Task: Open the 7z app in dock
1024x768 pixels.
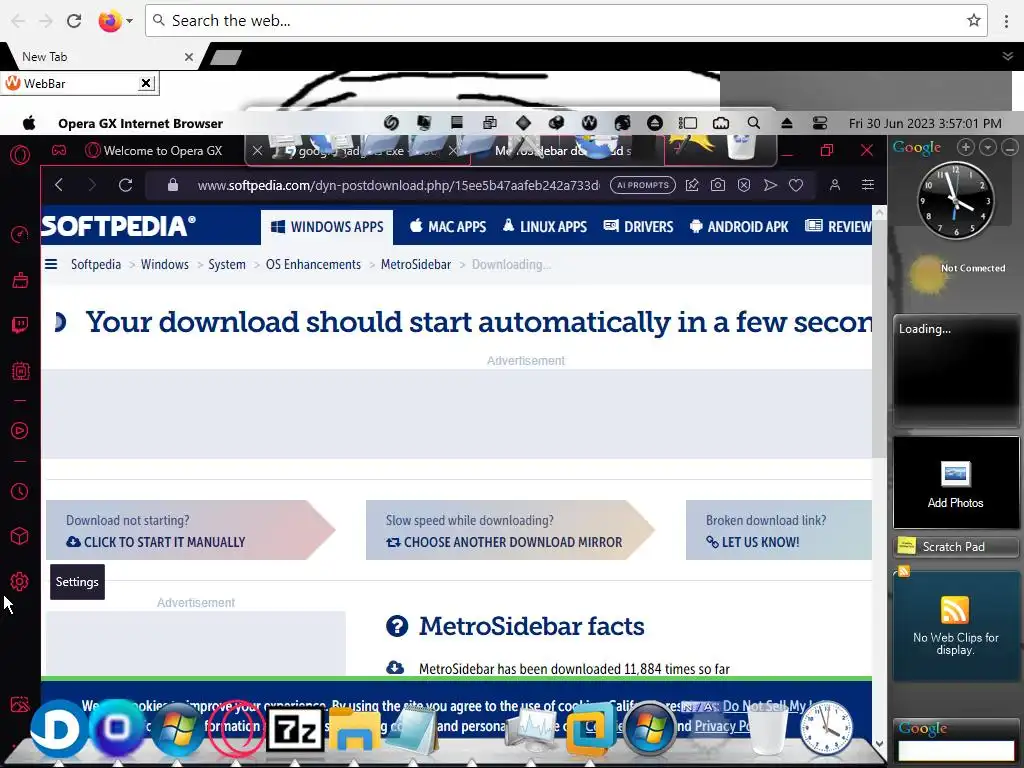Action: pos(296,731)
